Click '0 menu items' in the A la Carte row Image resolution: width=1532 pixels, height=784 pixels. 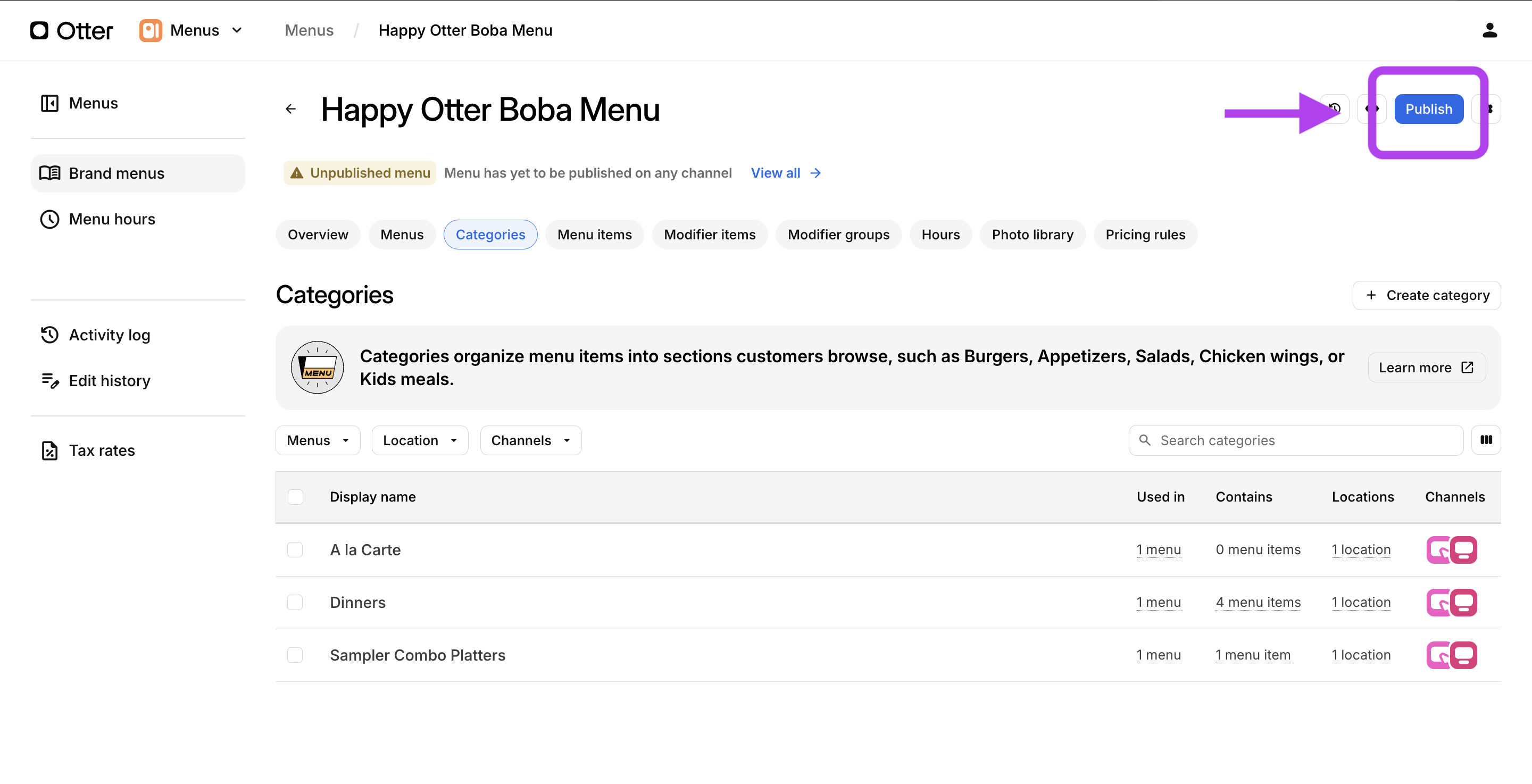(x=1259, y=549)
